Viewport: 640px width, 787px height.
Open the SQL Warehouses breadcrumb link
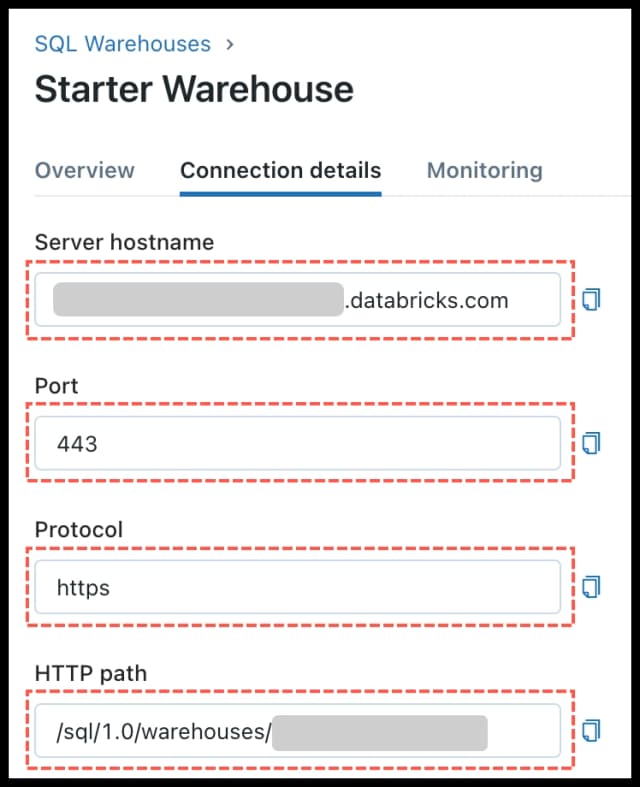122,44
